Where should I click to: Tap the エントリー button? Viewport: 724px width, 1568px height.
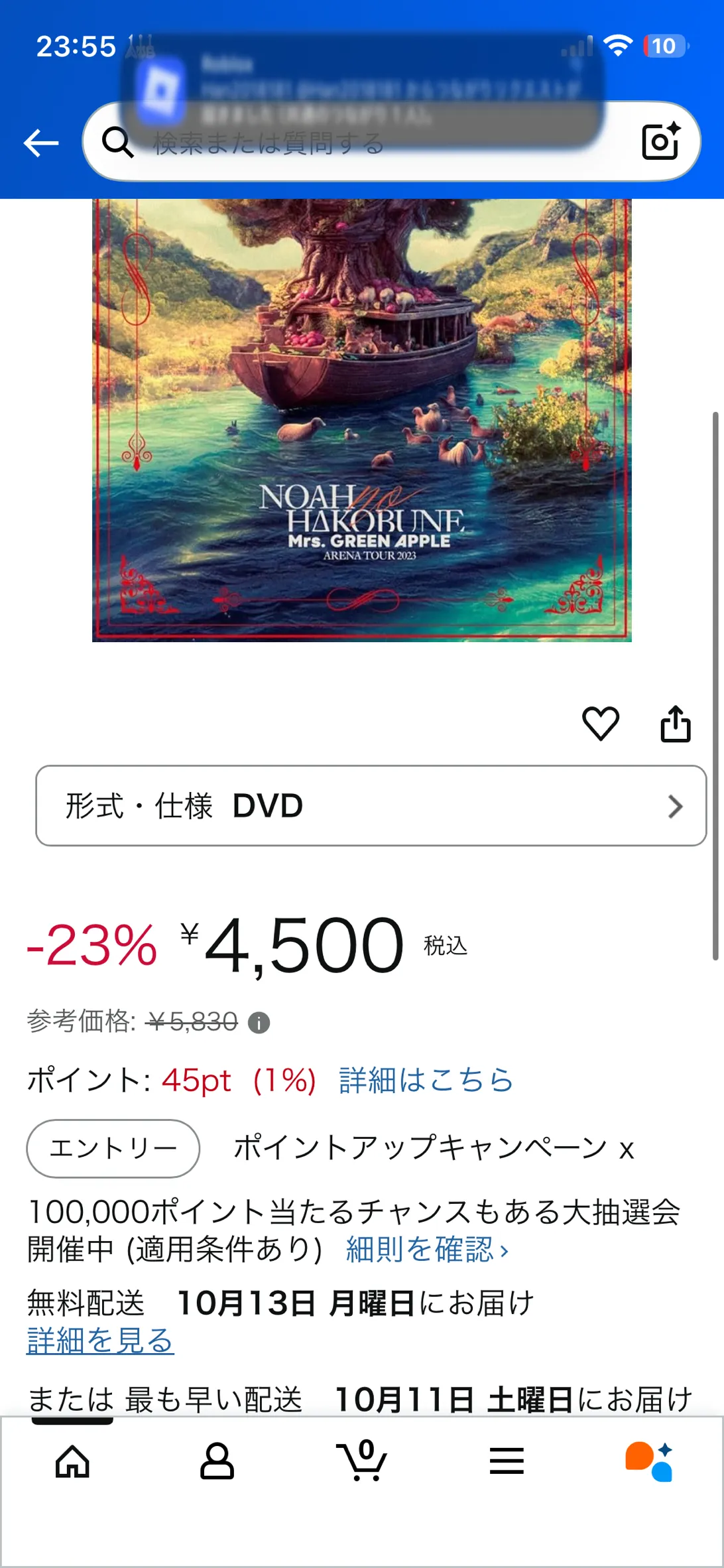[113, 1148]
